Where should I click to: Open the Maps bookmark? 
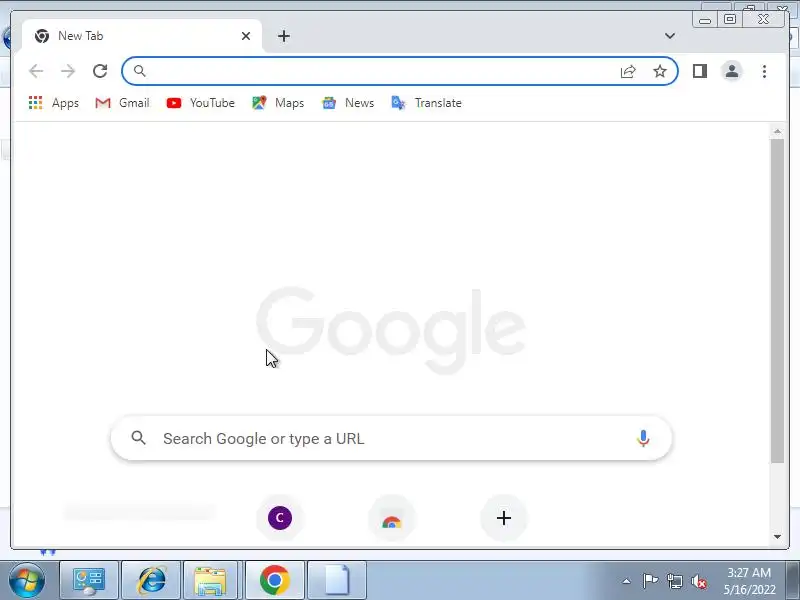tap(278, 103)
